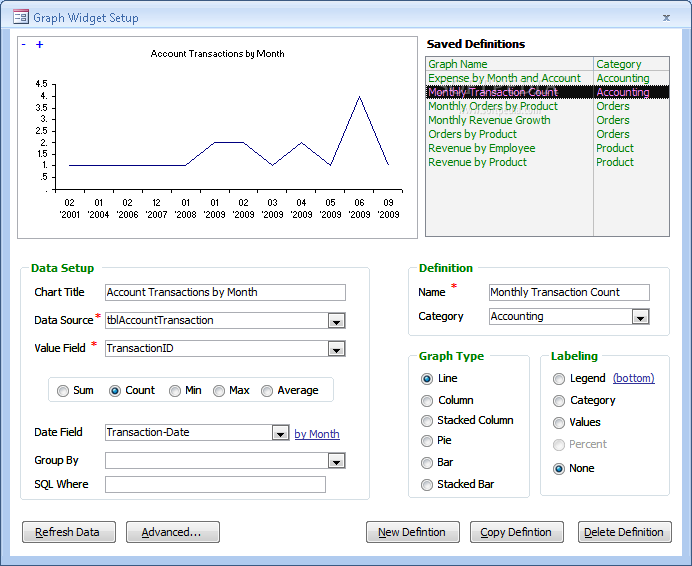Open the Group By dropdown arrow
This screenshot has height=566, width=692.
pyautogui.click(x=336, y=461)
